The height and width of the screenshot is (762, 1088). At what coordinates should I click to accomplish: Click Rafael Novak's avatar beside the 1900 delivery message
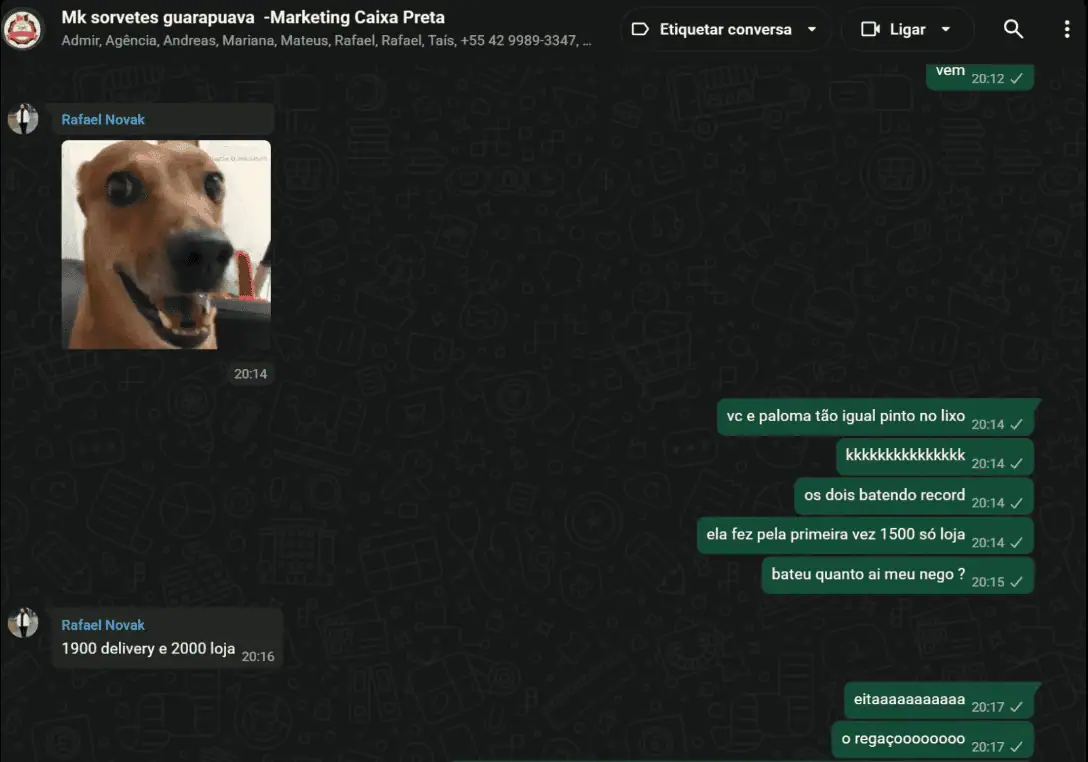23,623
